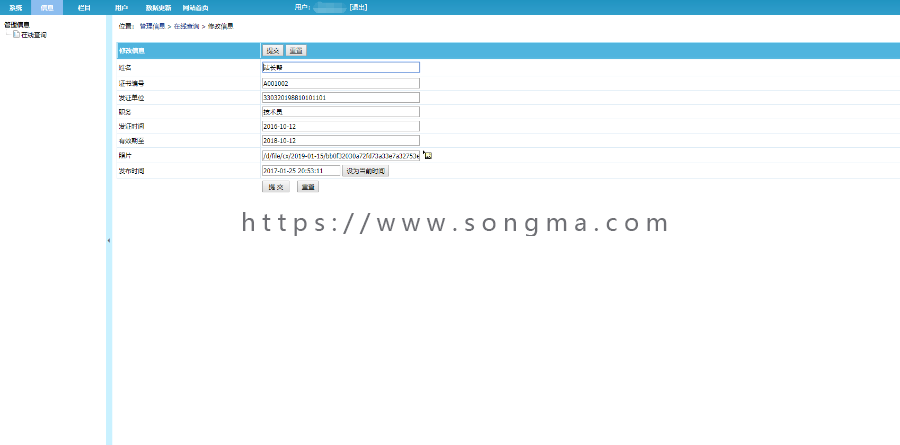900x445 pixels.
Task: Click the 姓名 row label
Action: pos(125,68)
